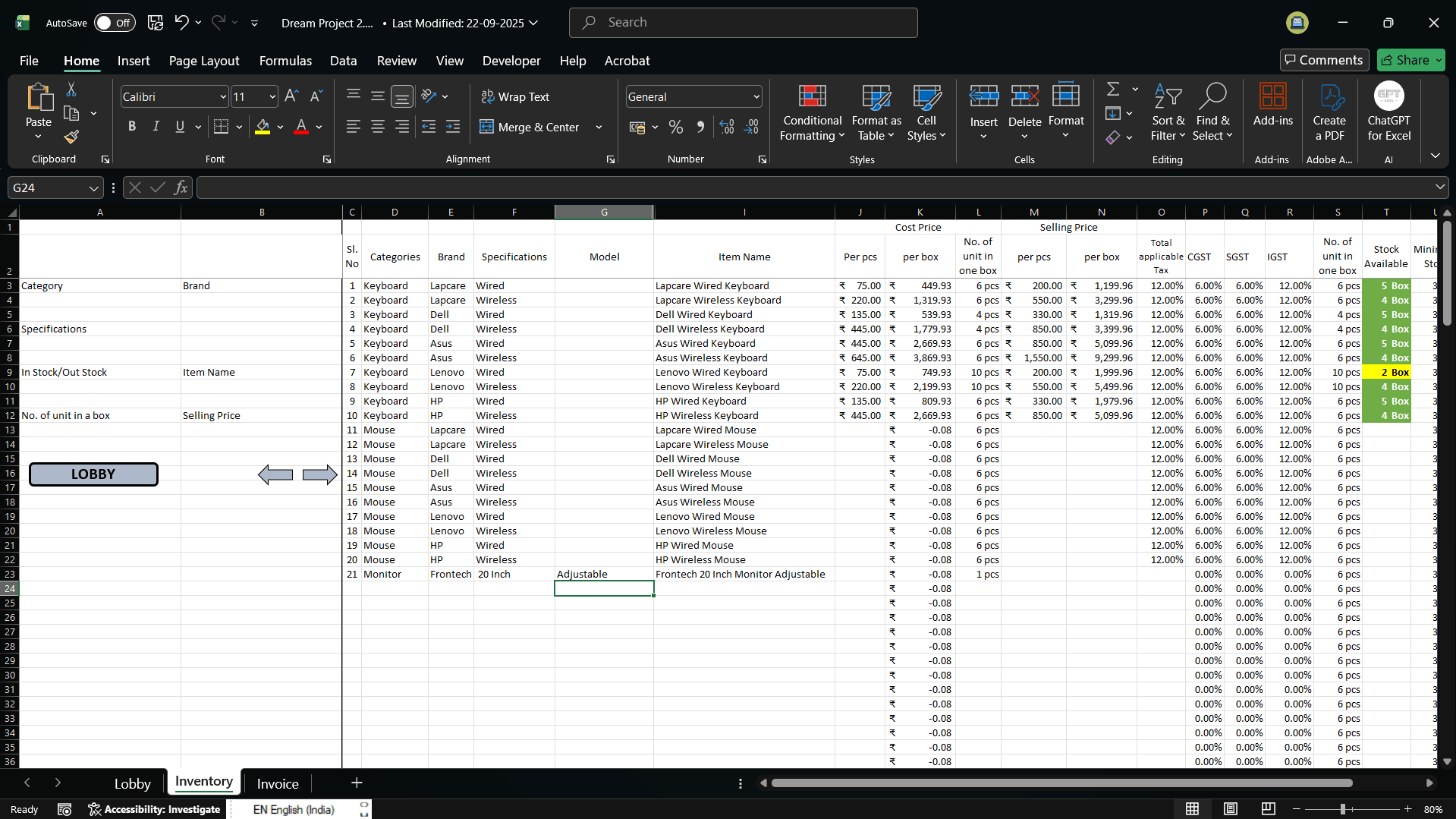The image size is (1456, 819).
Task: Open the Invoice sheet tab
Action: click(x=278, y=783)
